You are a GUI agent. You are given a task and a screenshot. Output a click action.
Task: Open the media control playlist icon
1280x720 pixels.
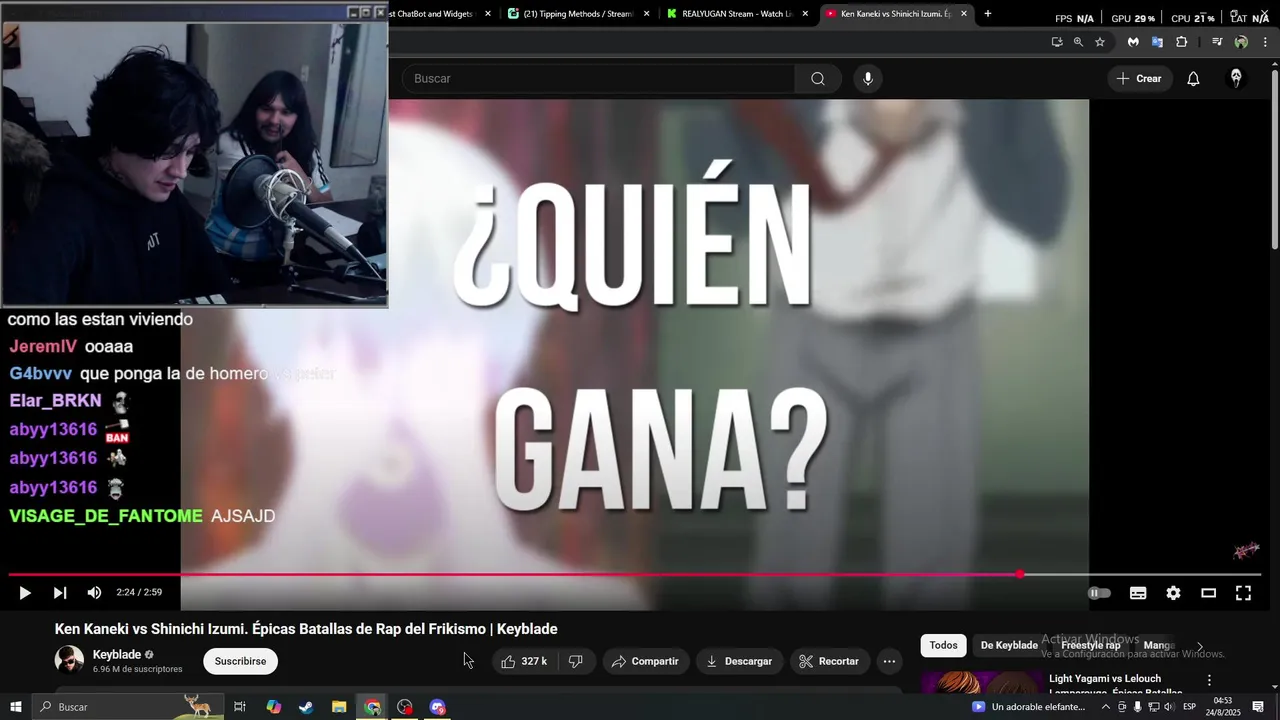(x=1217, y=42)
